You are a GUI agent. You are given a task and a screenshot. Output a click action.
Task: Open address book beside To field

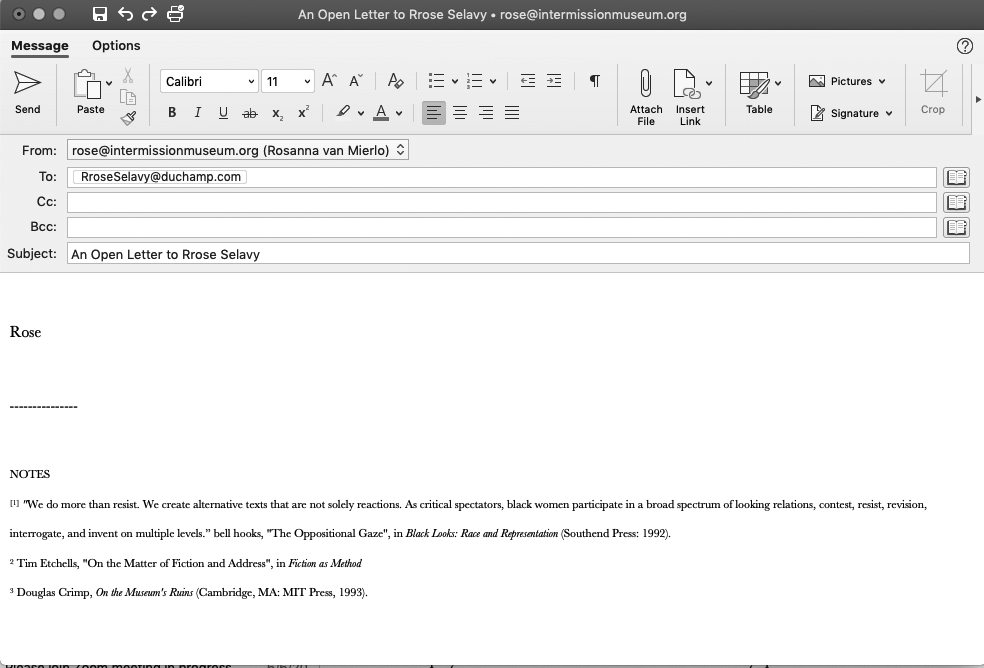[x=956, y=177]
